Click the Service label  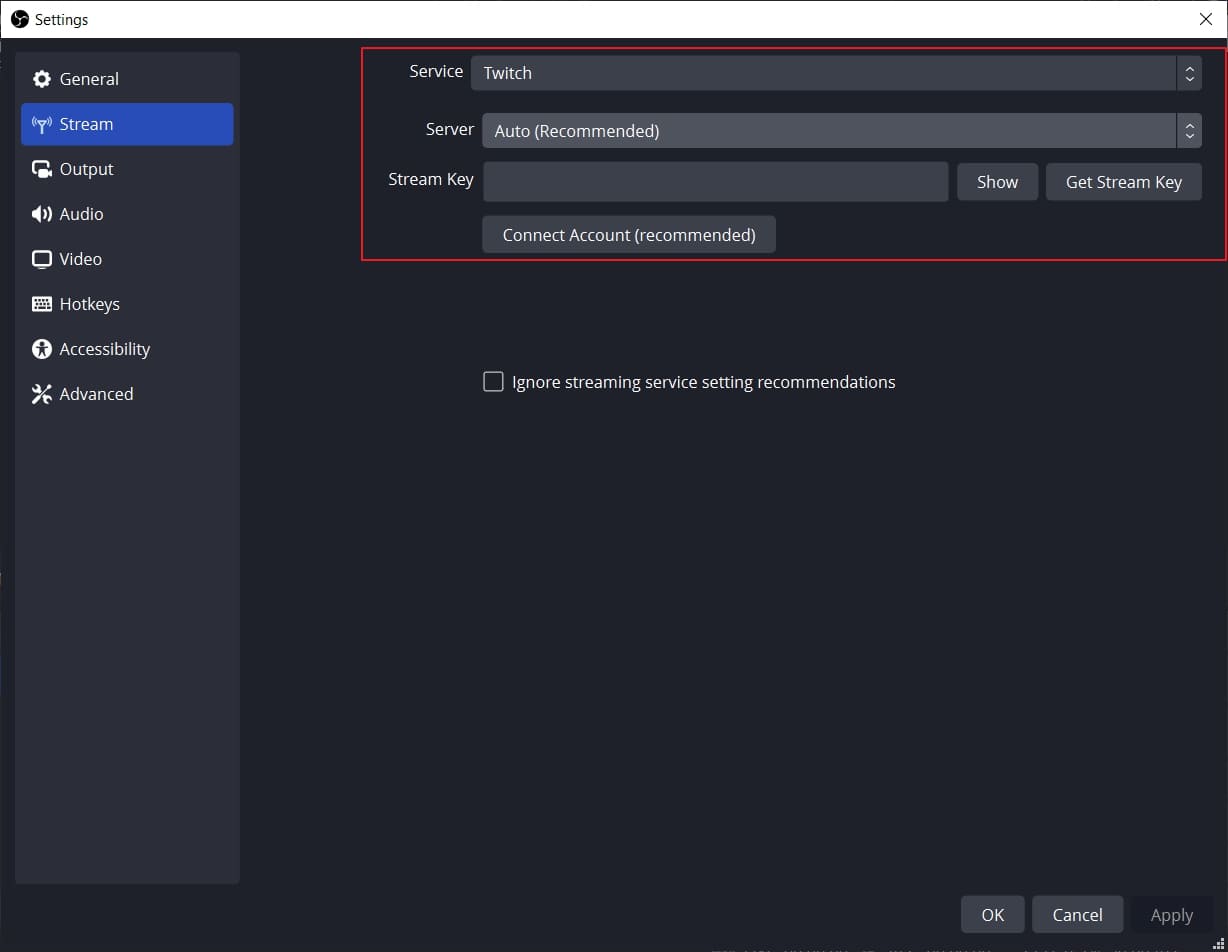click(x=436, y=72)
